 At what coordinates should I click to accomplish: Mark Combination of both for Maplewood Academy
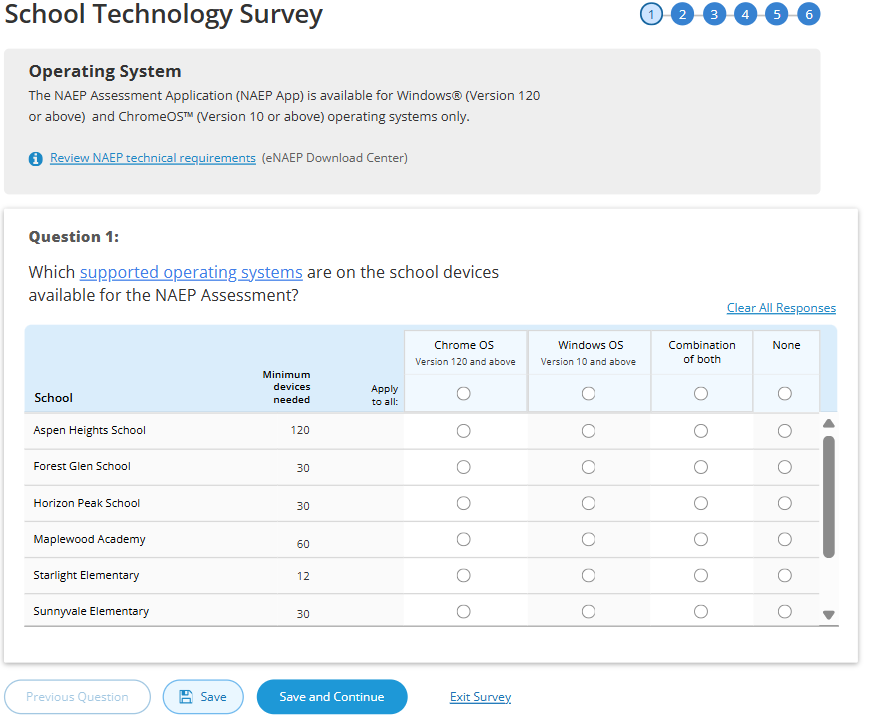(x=701, y=539)
